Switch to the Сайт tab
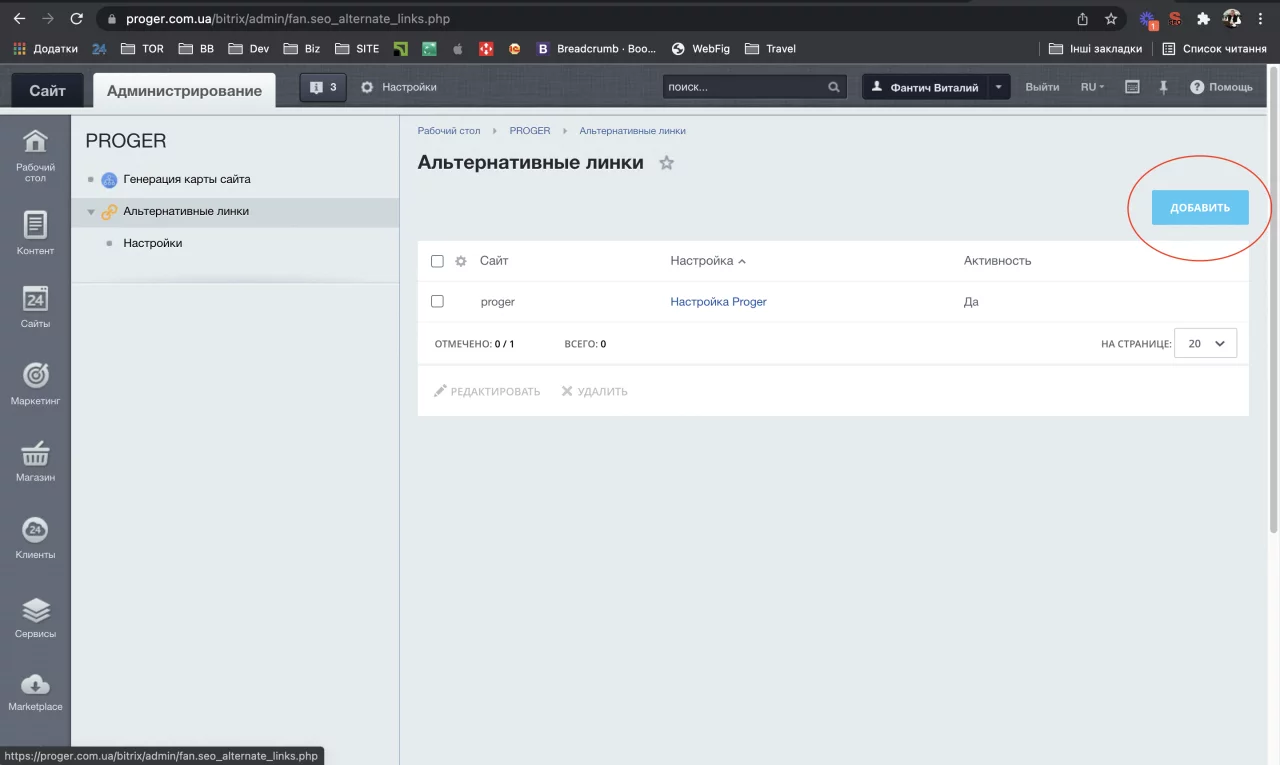Viewport: 1280px width, 765px height. [47, 90]
